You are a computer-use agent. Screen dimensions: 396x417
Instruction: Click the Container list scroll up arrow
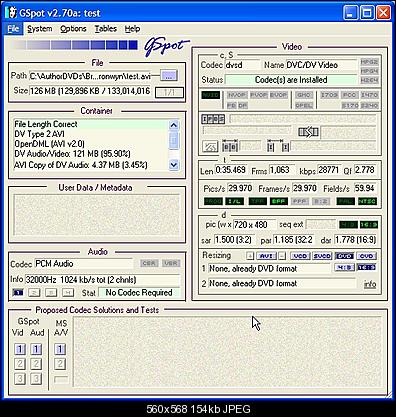coord(174,126)
